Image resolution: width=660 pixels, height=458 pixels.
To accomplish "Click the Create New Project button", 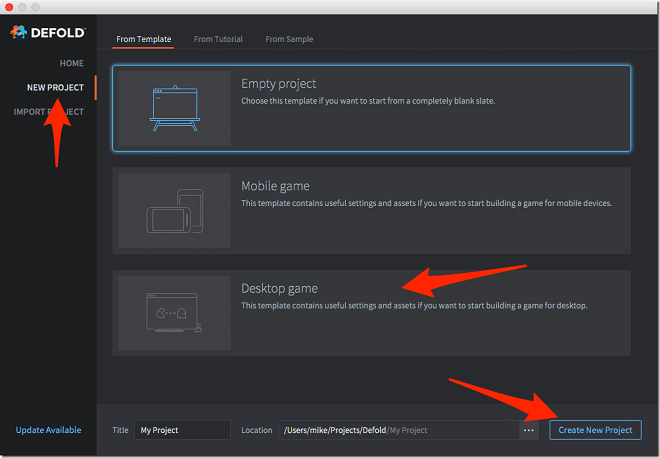I will tap(595, 430).
